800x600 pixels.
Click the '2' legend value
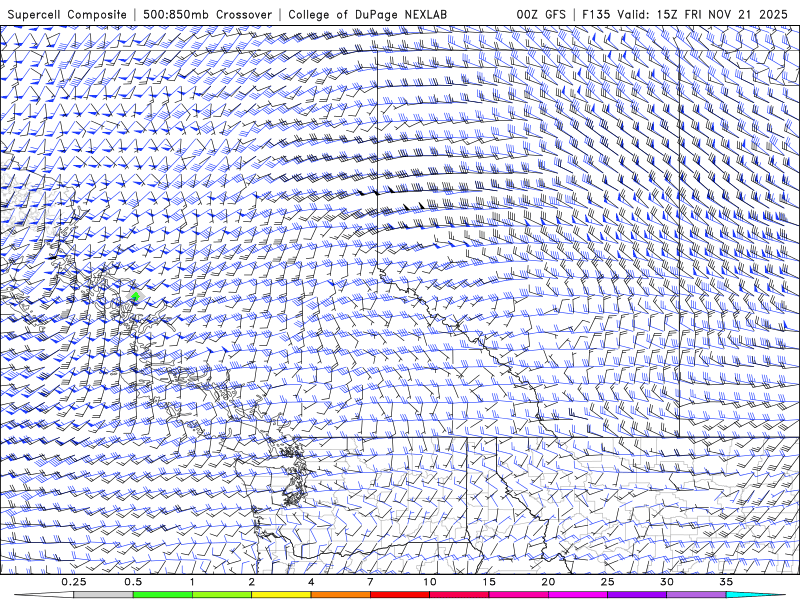click(x=252, y=582)
